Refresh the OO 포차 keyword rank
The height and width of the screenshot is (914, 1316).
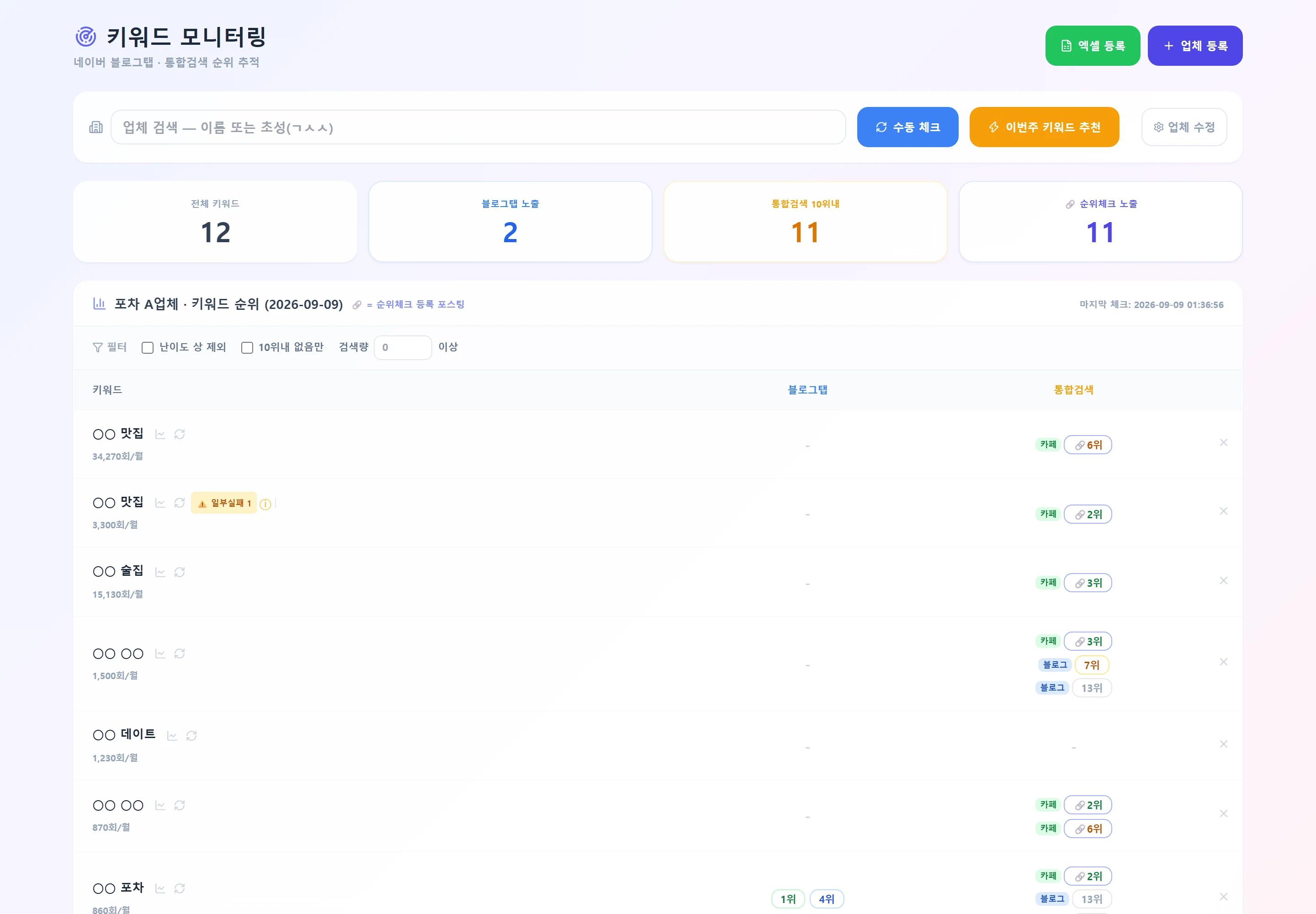pyautogui.click(x=179, y=889)
